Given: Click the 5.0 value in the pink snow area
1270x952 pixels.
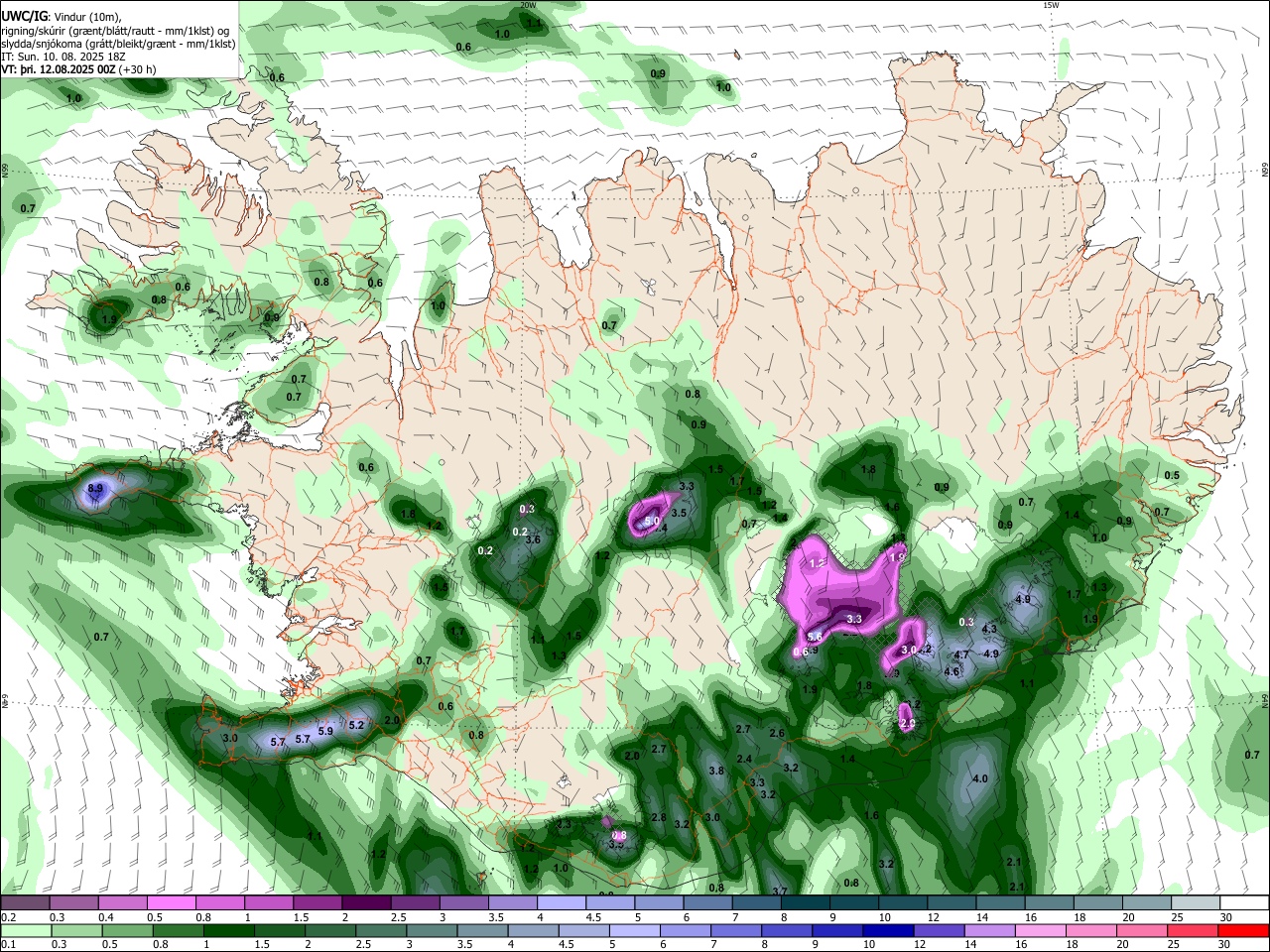Looking at the screenshot, I should pos(652,521).
